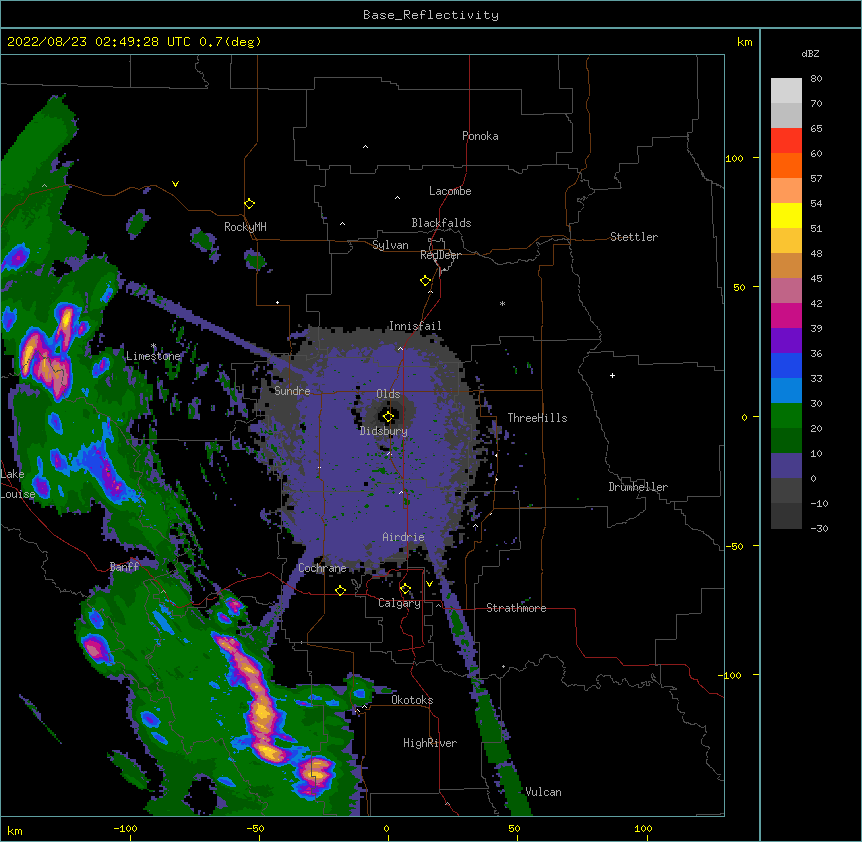Click the RedDeer city label
Image resolution: width=862 pixels, height=842 pixels.
pyautogui.click(x=440, y=255)
